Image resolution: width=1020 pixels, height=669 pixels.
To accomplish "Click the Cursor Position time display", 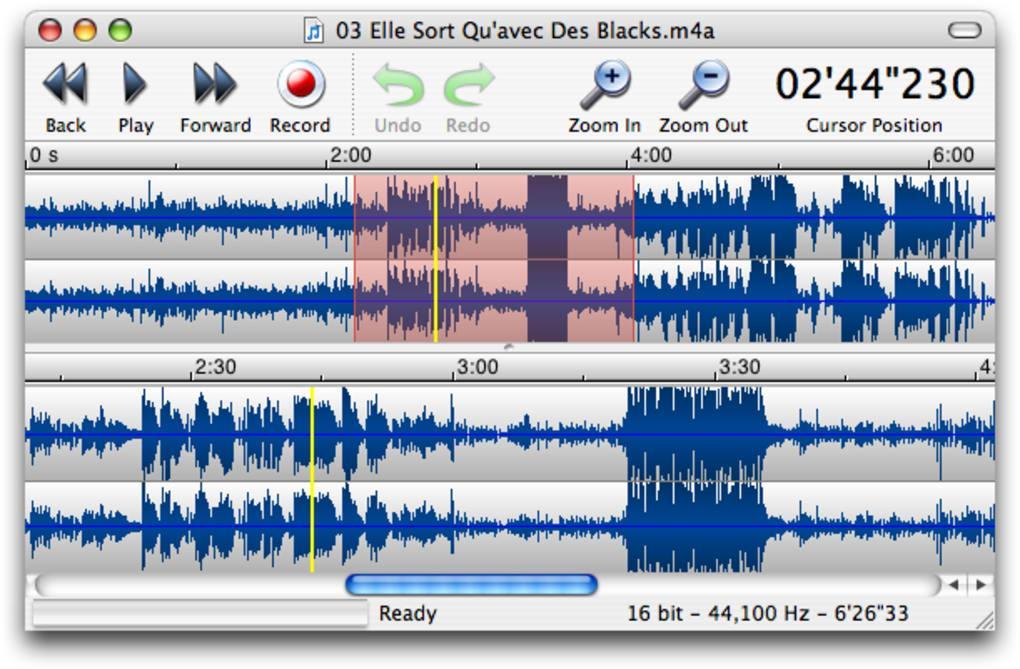I will pos(874,85).
